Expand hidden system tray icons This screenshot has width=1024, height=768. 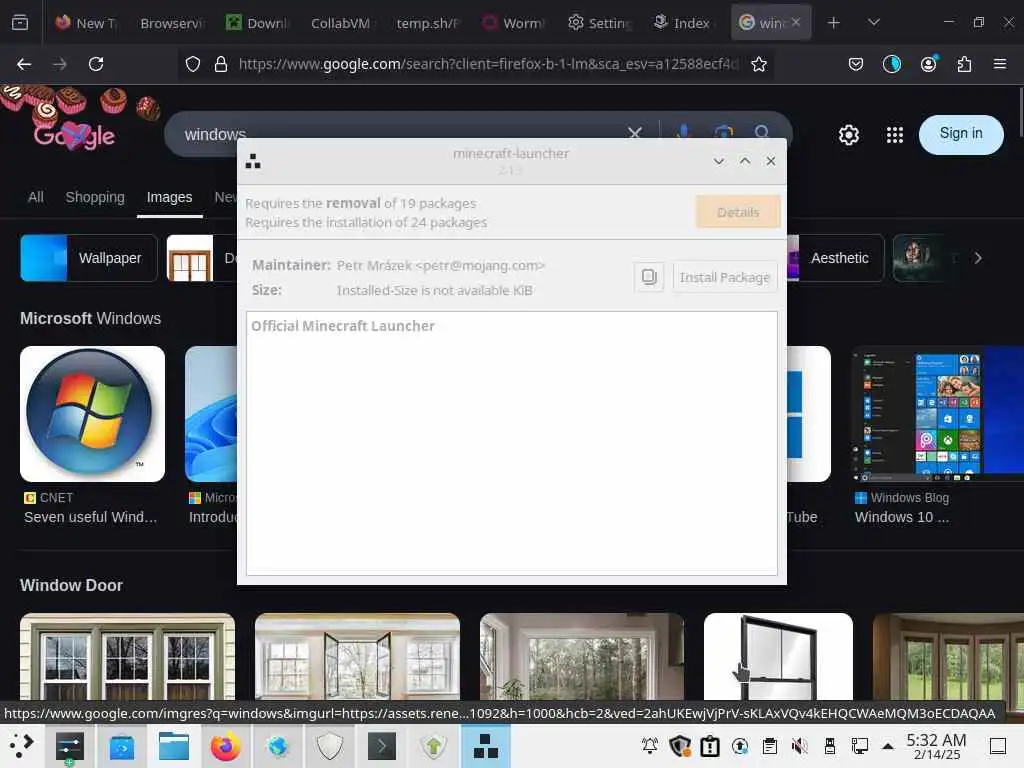click(888, 745)
